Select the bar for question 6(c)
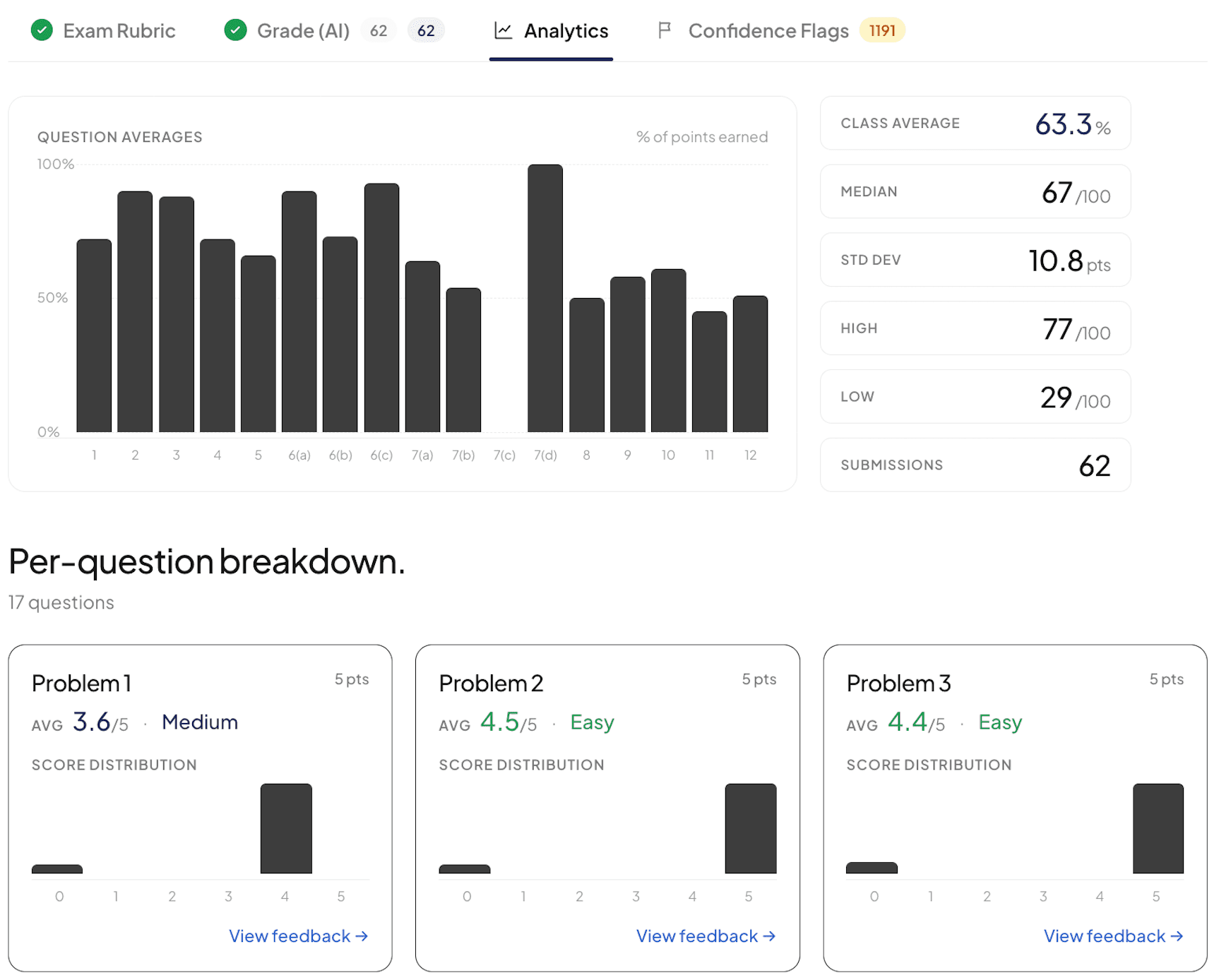This screenshot has width=1219, height=980. click(x=381, y=308)
